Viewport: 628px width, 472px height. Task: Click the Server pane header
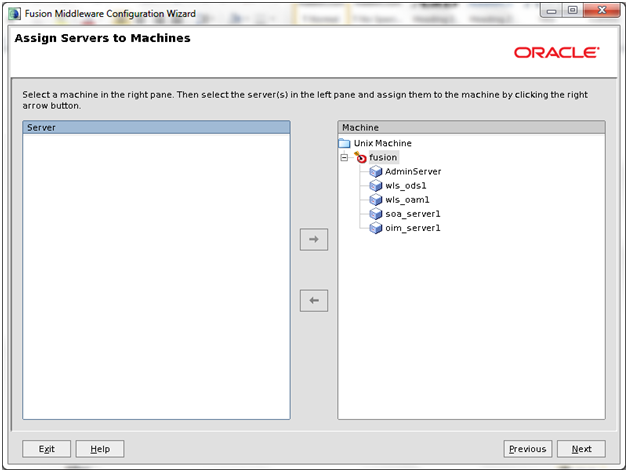tap(156, 127)
